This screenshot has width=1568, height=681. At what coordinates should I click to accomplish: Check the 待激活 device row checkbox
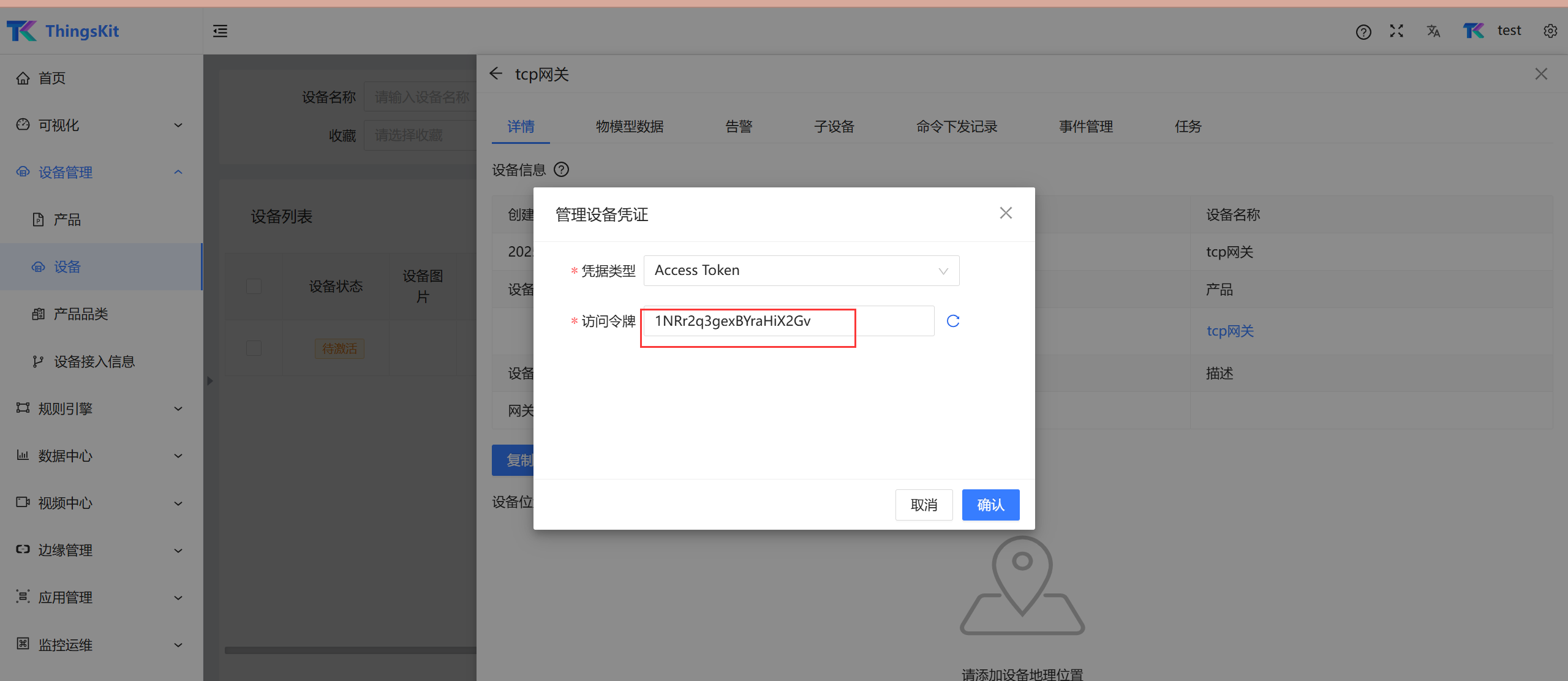254,348
